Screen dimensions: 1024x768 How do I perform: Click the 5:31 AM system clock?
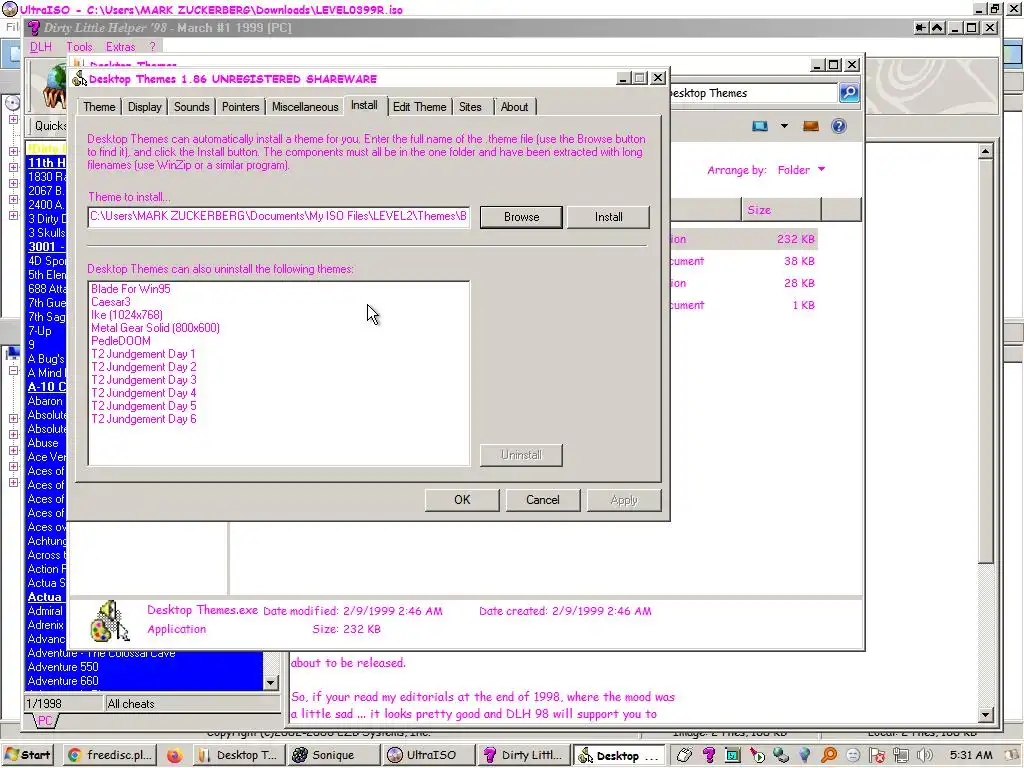pos(971,756)
